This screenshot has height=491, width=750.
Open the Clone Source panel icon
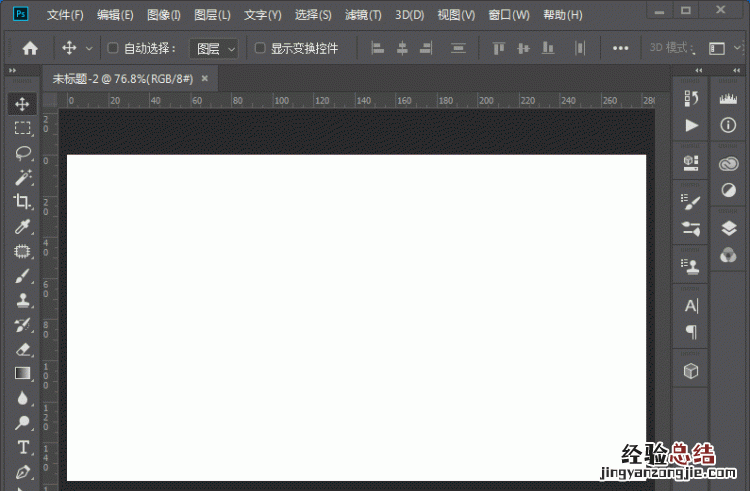pyautogui.click(x=691, y=266)
